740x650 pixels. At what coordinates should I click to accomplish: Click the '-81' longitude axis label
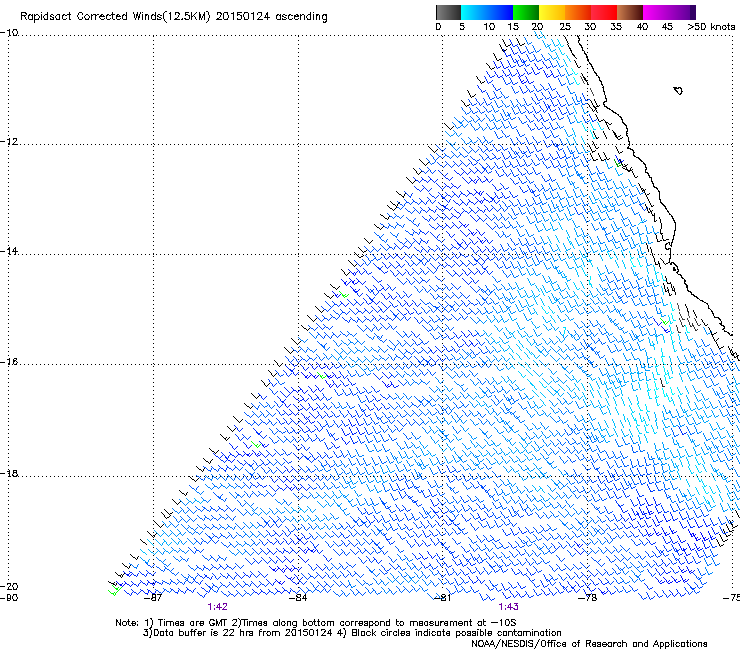[x=442, y=598]
